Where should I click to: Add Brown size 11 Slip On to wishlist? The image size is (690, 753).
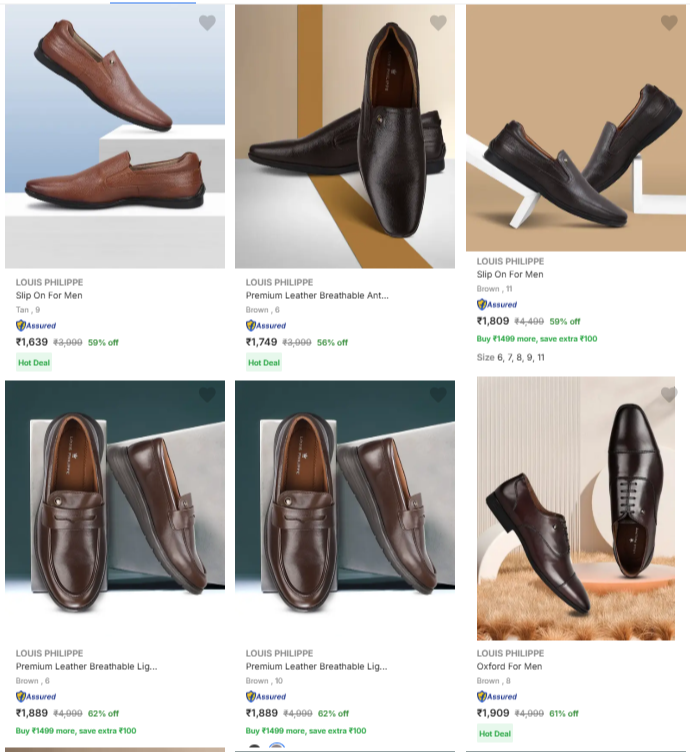(x=669, y=23)
